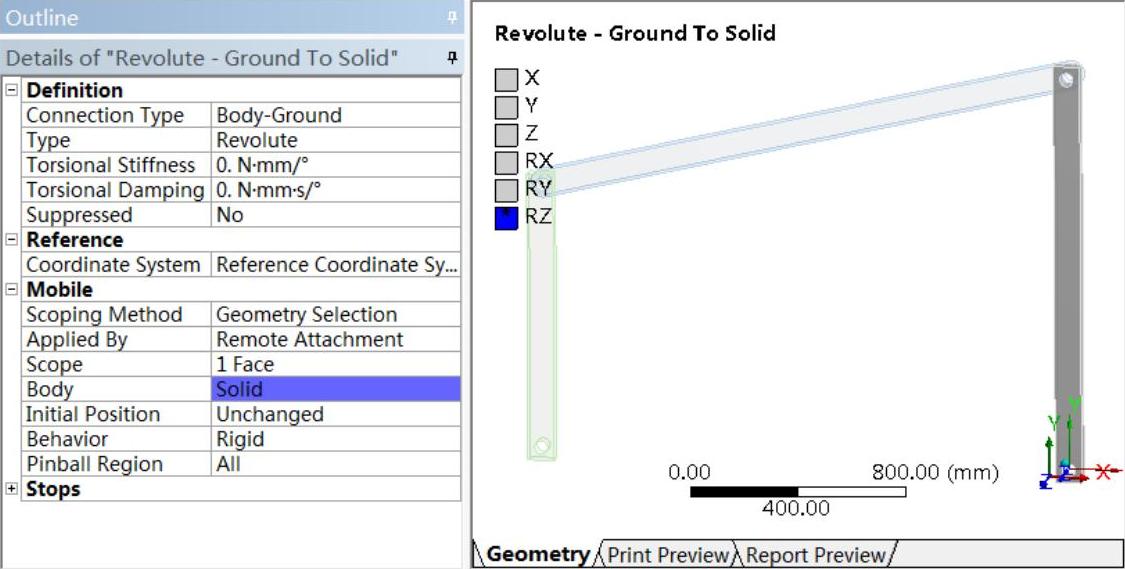Viewport: 1125px width, 569px height.
Task: Collapse the Definition section
Action: [x=11, y=91]
